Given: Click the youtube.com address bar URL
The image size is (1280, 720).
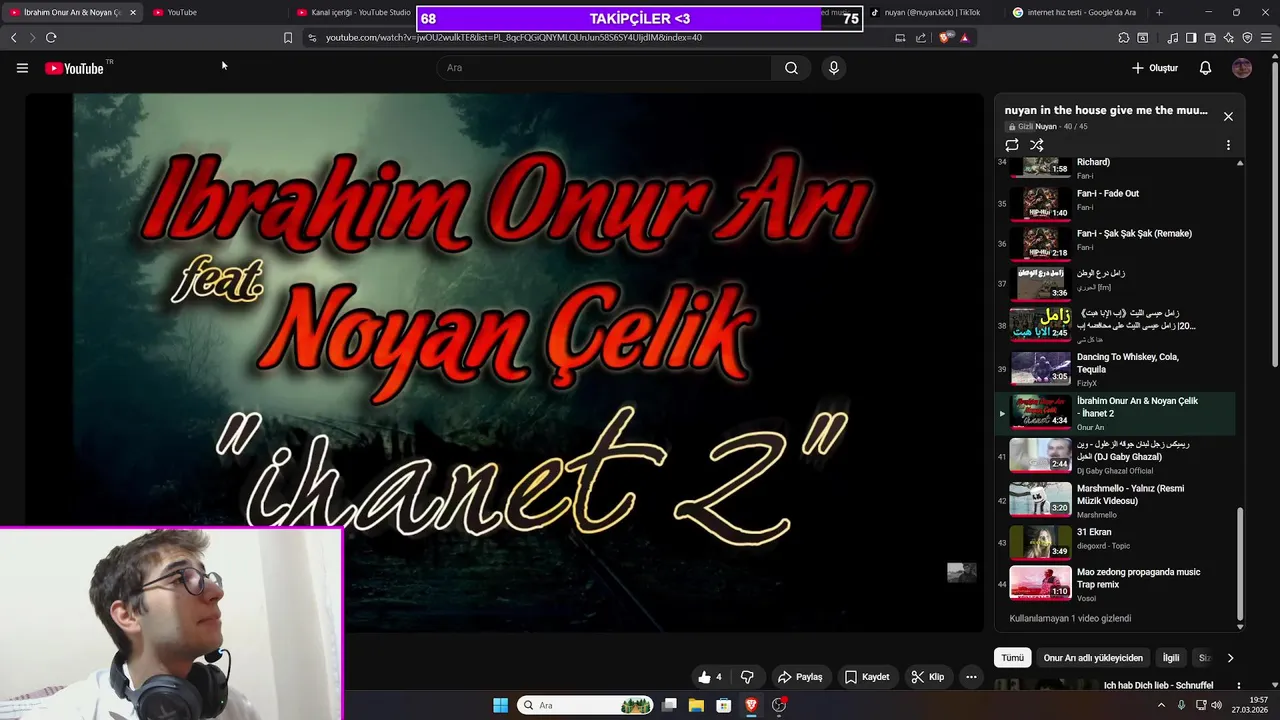Looking at the screenshot, I should pos(513,37).
